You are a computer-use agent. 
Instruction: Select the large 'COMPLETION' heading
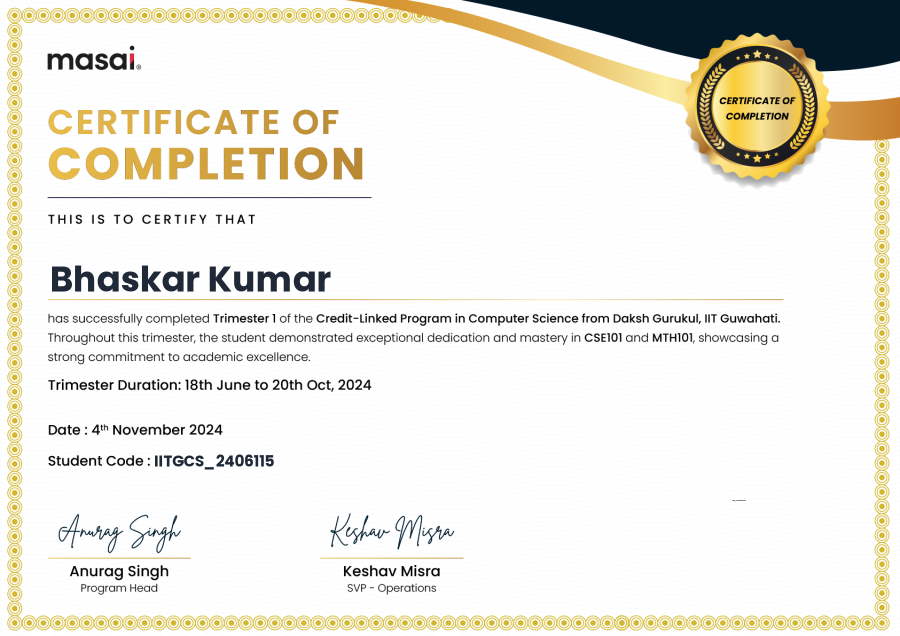[207, 164]
